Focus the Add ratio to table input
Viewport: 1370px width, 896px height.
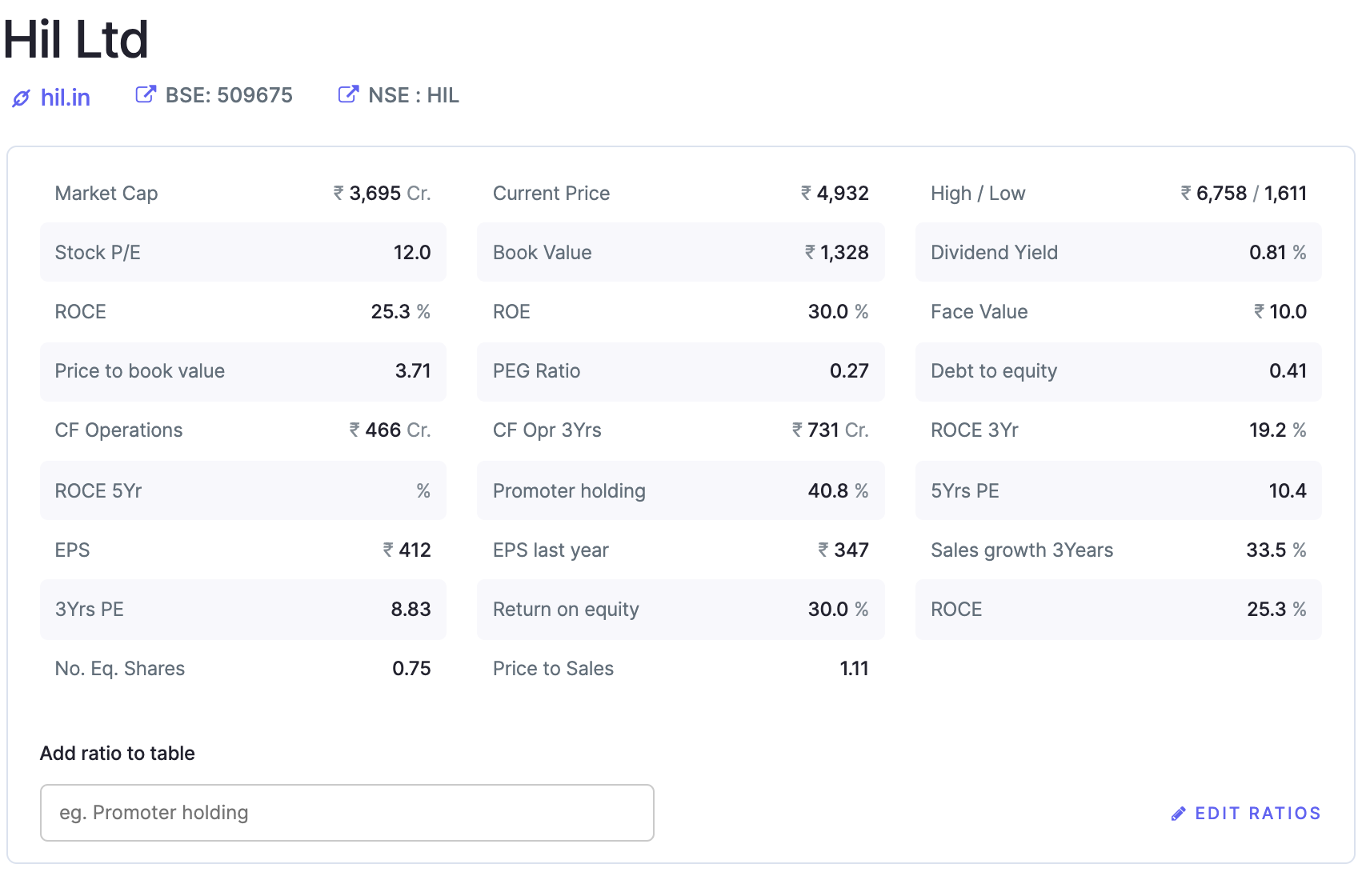347,813
